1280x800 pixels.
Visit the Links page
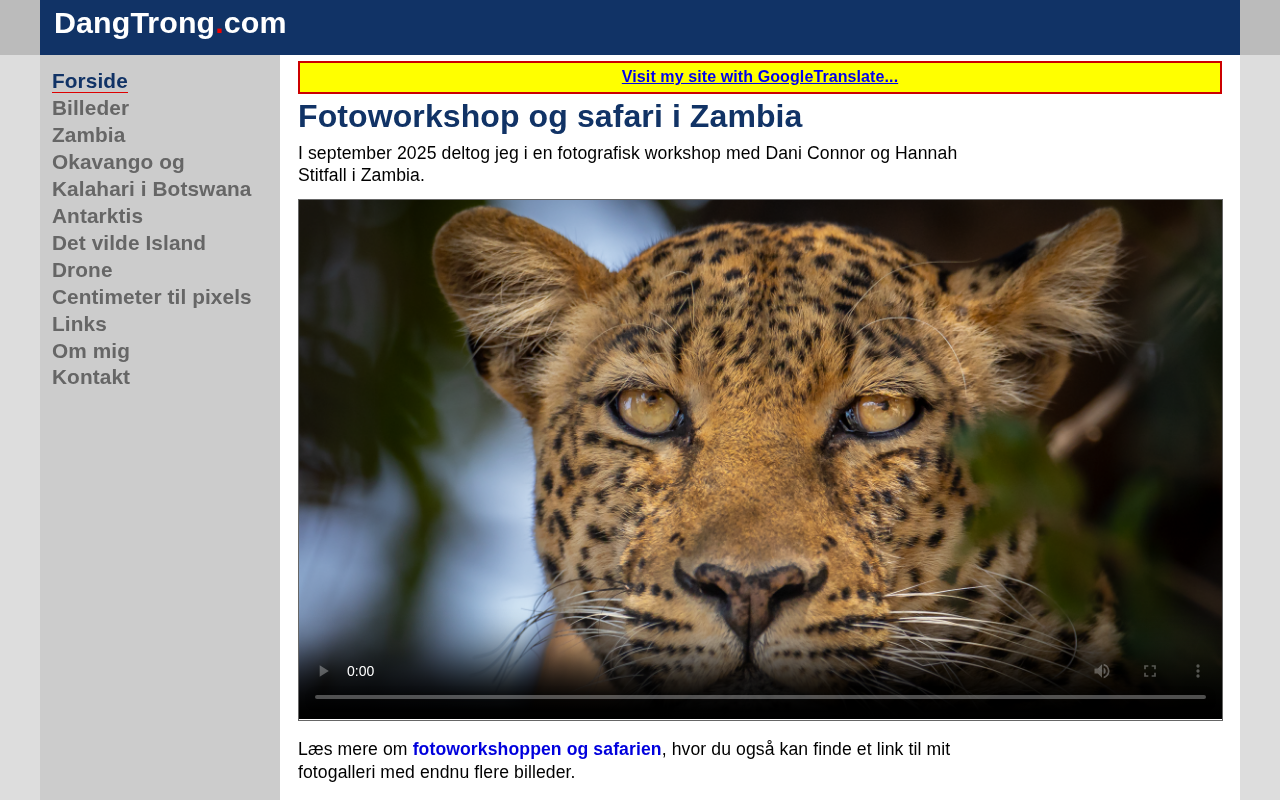[79, 324]
